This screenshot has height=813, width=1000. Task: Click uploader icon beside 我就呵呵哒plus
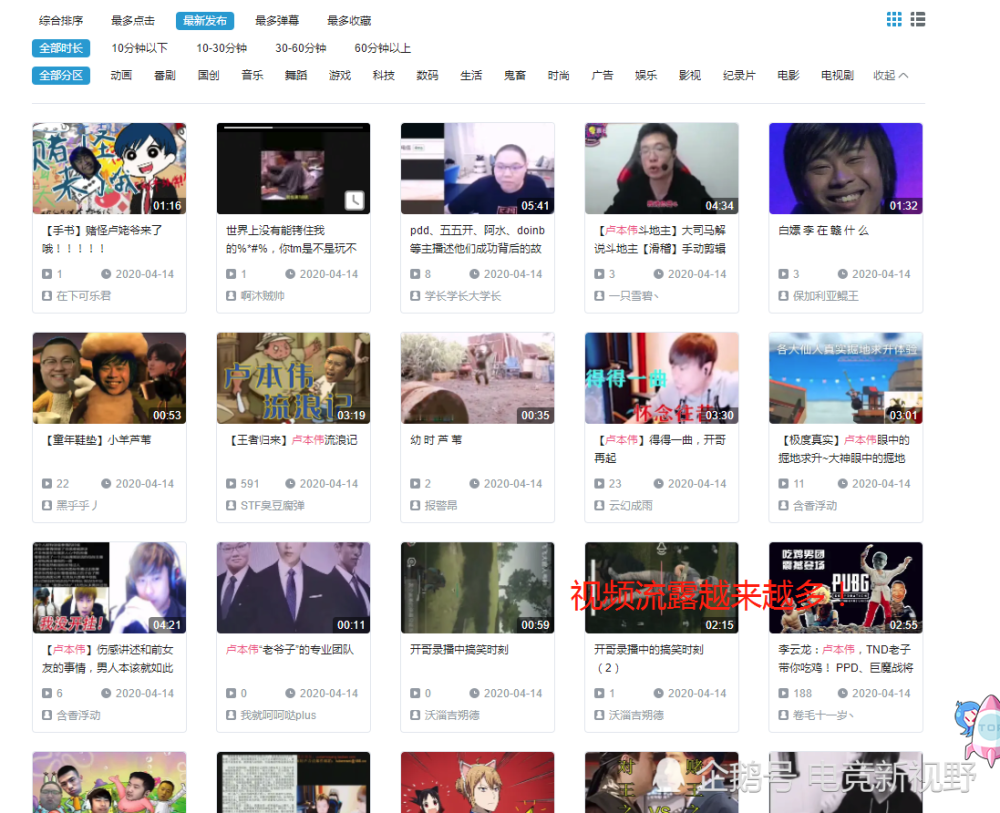point(231,715)
